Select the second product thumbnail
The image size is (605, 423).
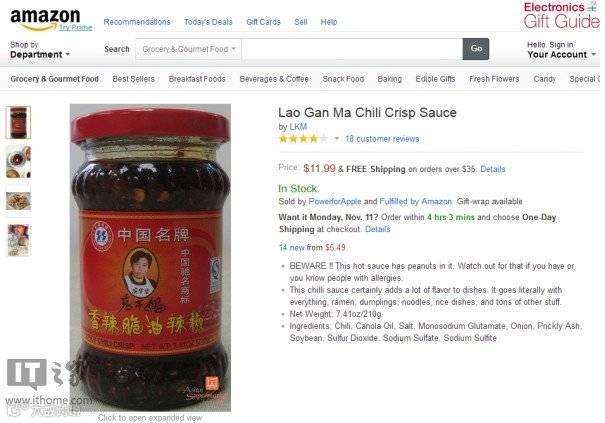tap(18, 162)
